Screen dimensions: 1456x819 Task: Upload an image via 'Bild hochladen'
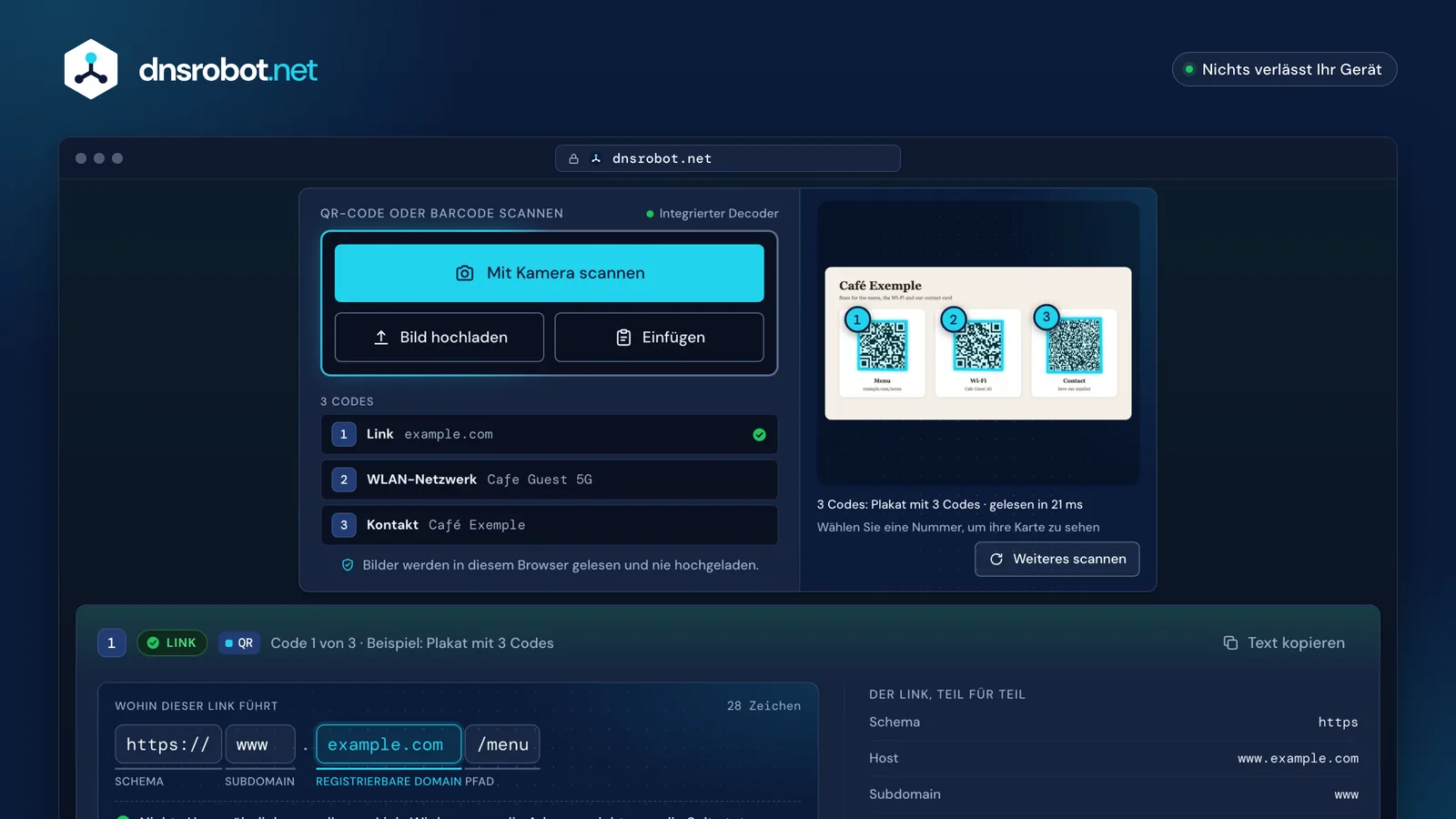pos(440,338)
